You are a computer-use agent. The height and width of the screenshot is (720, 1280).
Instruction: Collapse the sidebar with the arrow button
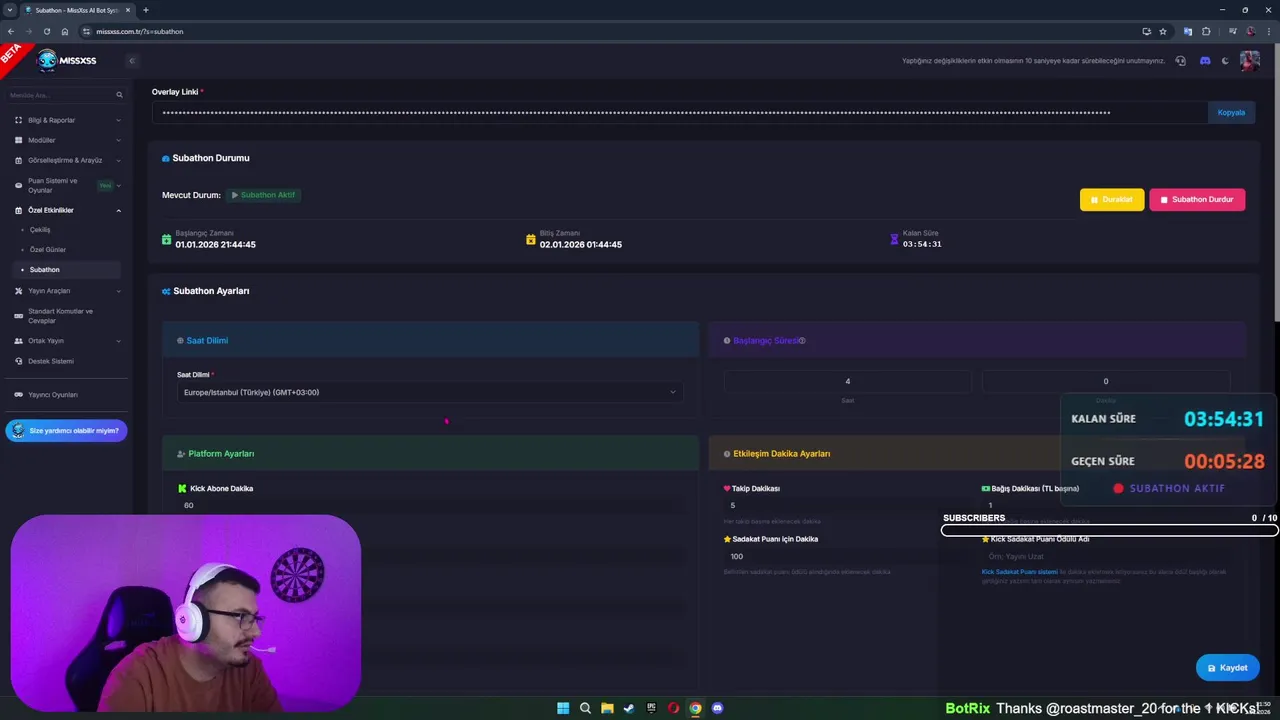131,61
